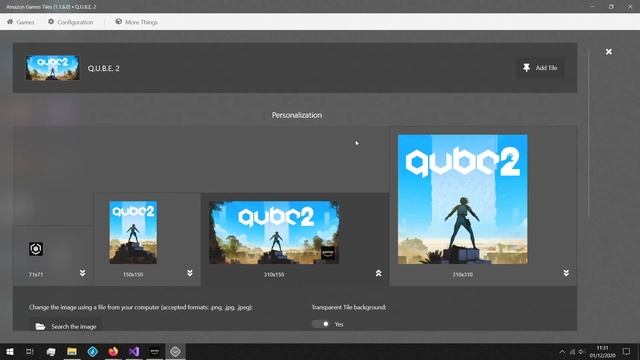Click the Search the image button
640x360 pixels.
[x=66, y=327]
